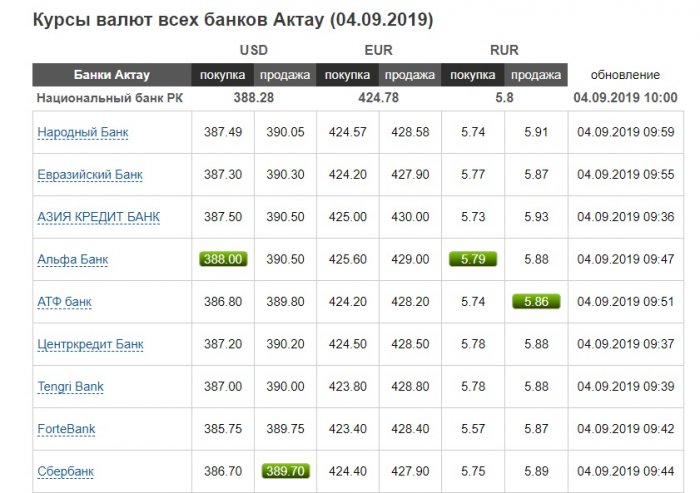This screenshot has height=493, width=700.
Task: Click the highlighted 388.00 USD buy rate
Action: pos(223,259)
